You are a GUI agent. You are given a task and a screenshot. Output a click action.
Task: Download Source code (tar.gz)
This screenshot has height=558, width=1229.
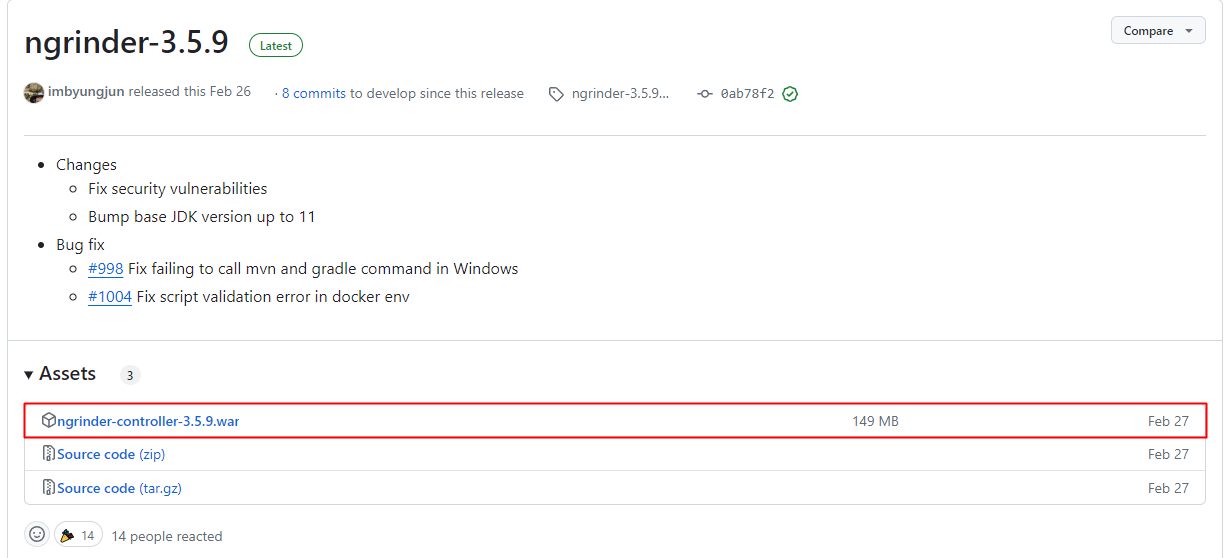point(119,488)
